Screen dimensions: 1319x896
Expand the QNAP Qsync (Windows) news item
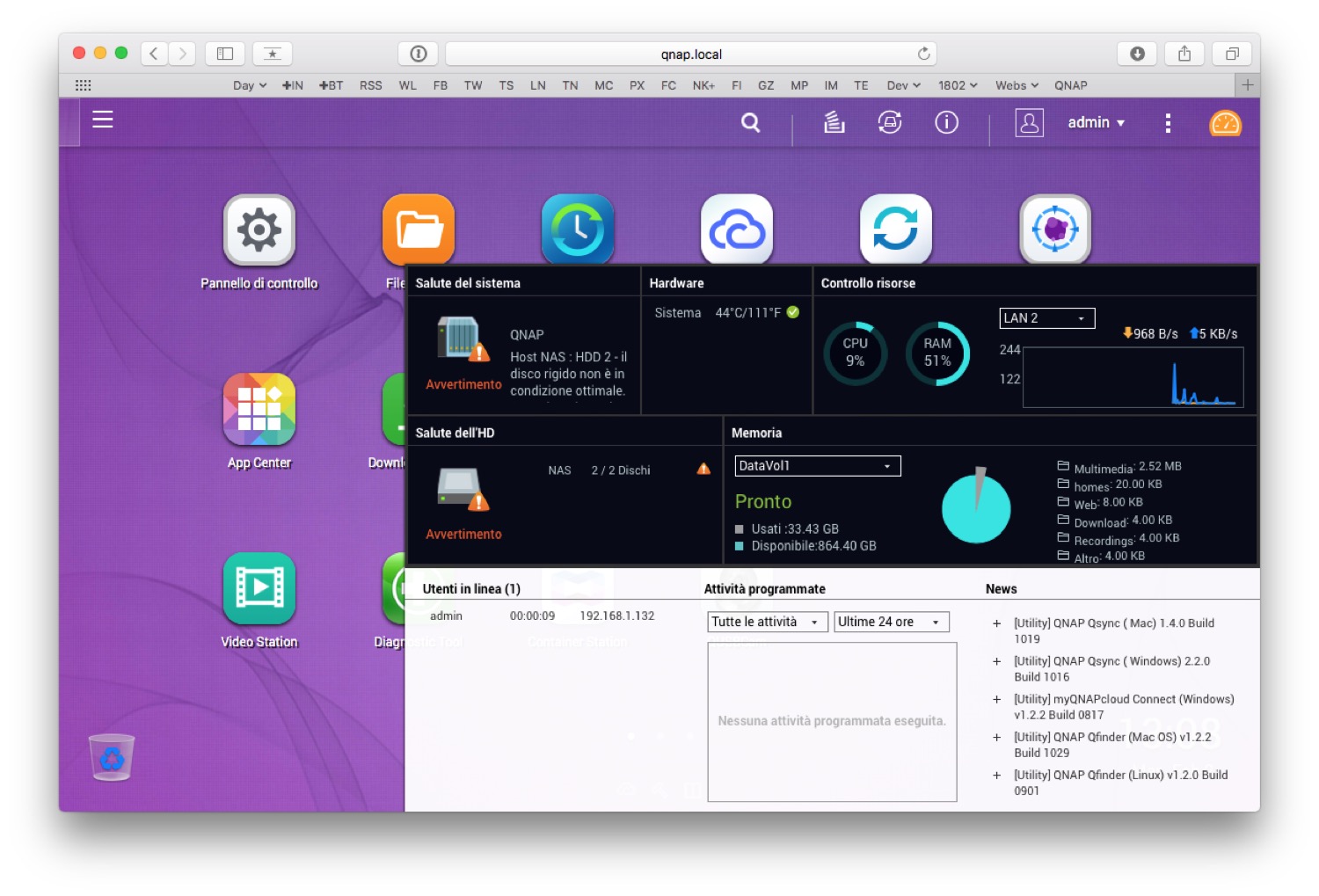[x=997, y=661]
